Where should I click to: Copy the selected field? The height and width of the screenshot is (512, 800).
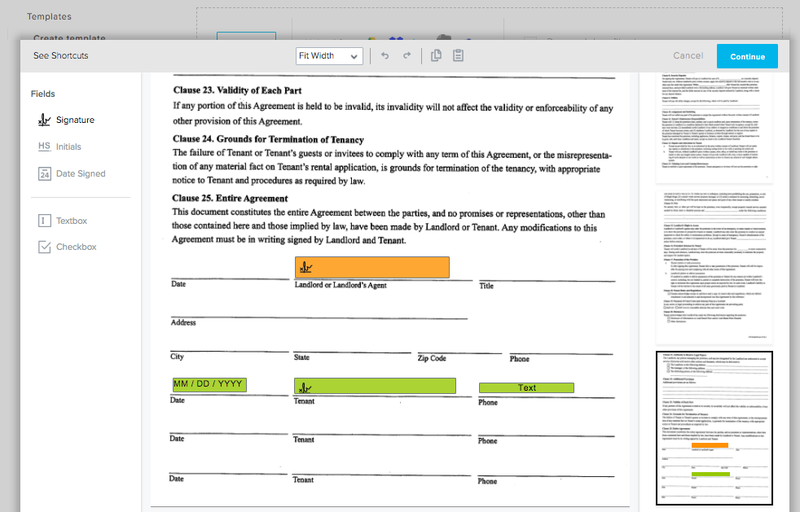pyautogui.click(x=436, y=56)
